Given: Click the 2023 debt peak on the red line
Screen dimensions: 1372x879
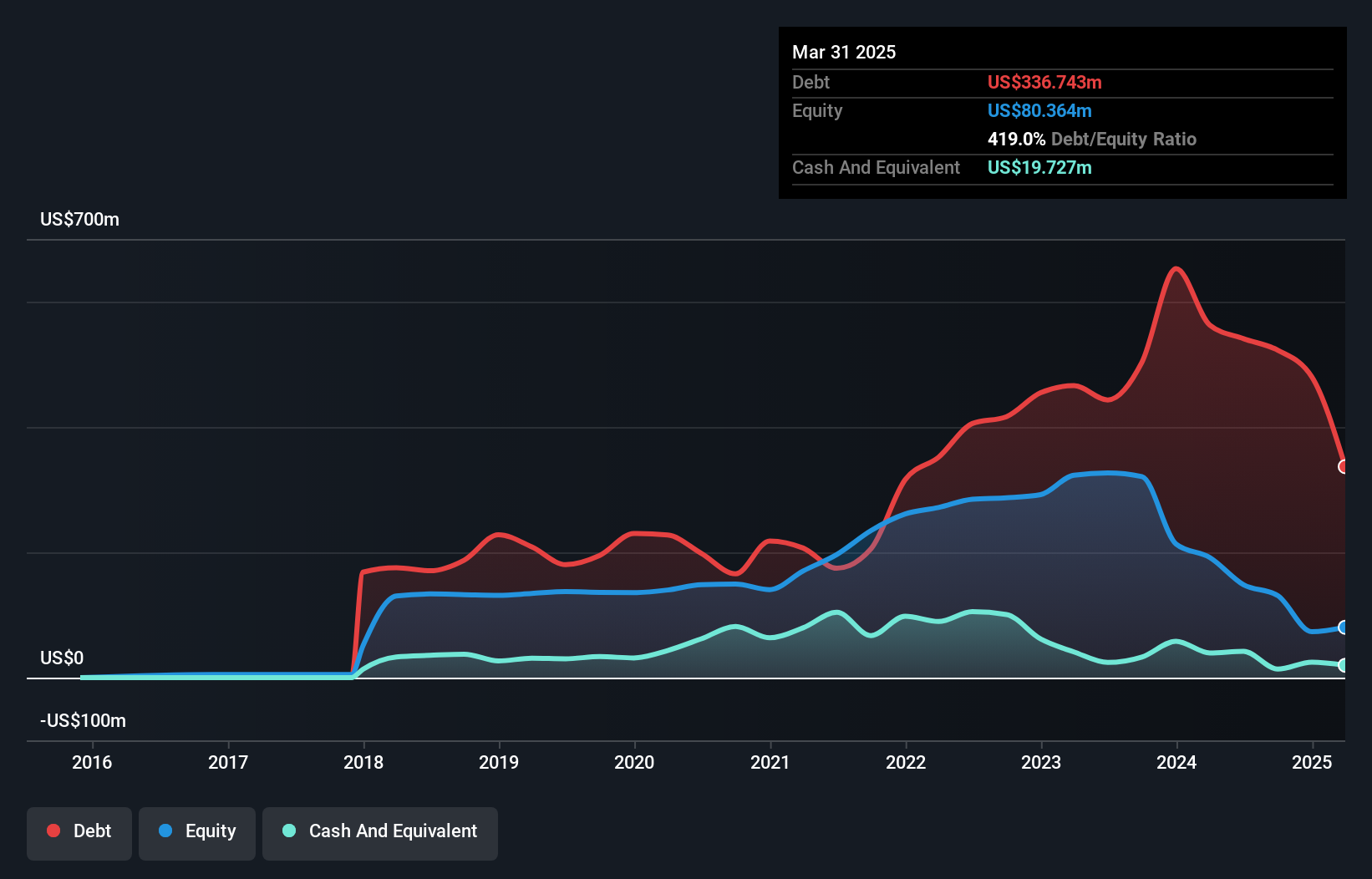Looking at the screenshot, I should click(1071, 386).
